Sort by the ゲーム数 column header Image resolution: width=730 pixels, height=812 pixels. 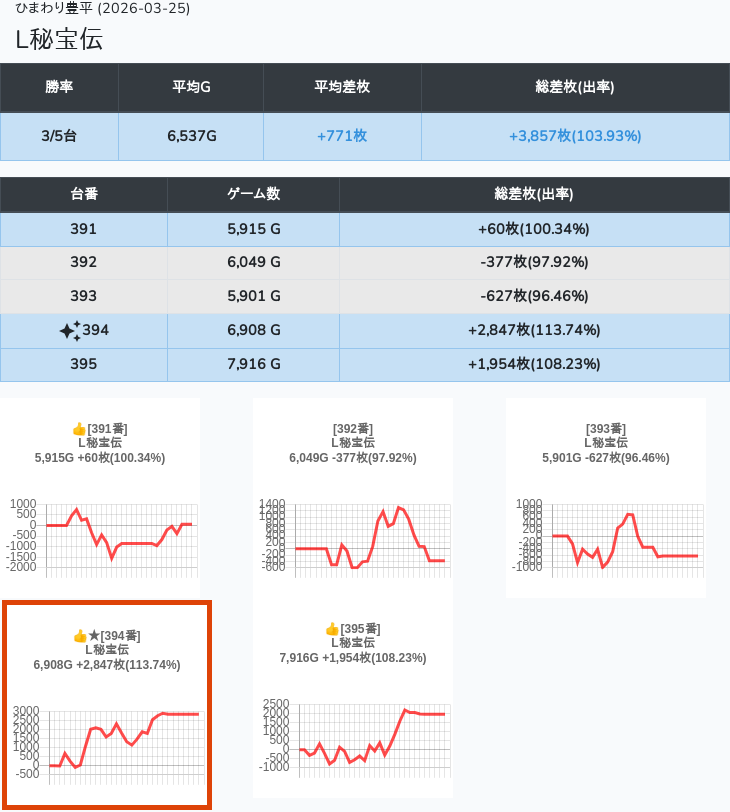(253, 194)
